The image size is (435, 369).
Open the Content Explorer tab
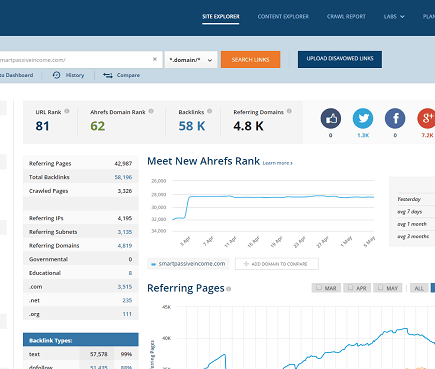coord(283,16)
